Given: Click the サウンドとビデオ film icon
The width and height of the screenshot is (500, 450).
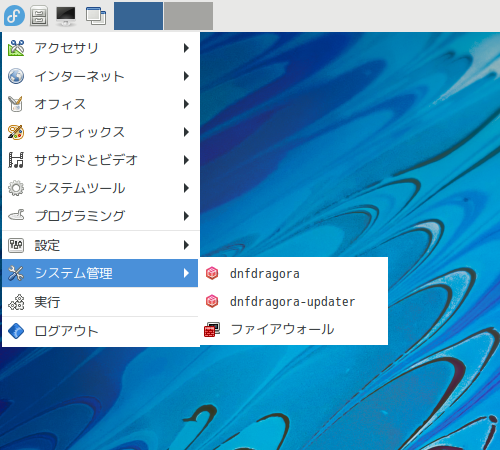Looking at the screenshot, I should pos(16,160).
